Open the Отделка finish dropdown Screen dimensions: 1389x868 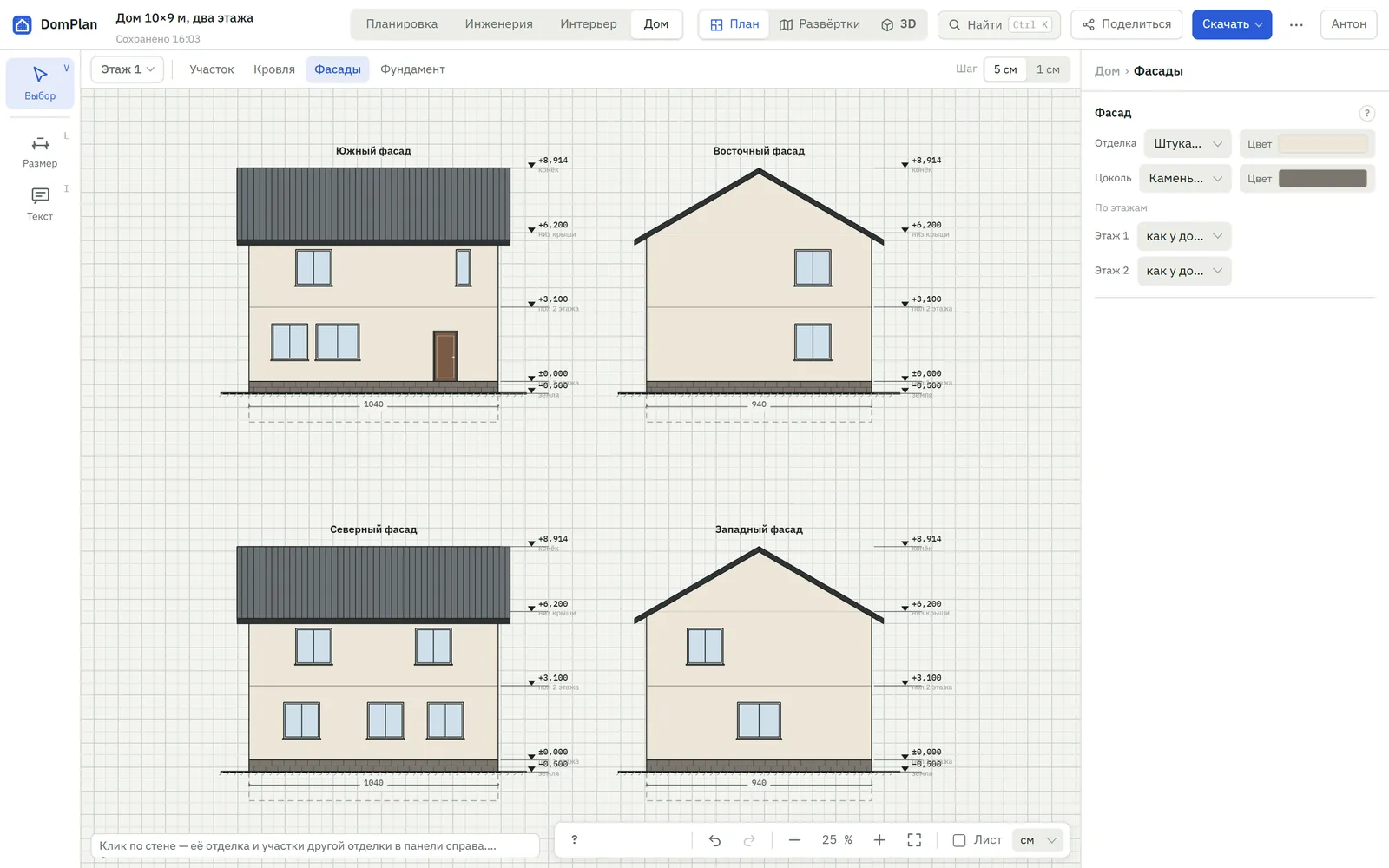coord(1188,143)
